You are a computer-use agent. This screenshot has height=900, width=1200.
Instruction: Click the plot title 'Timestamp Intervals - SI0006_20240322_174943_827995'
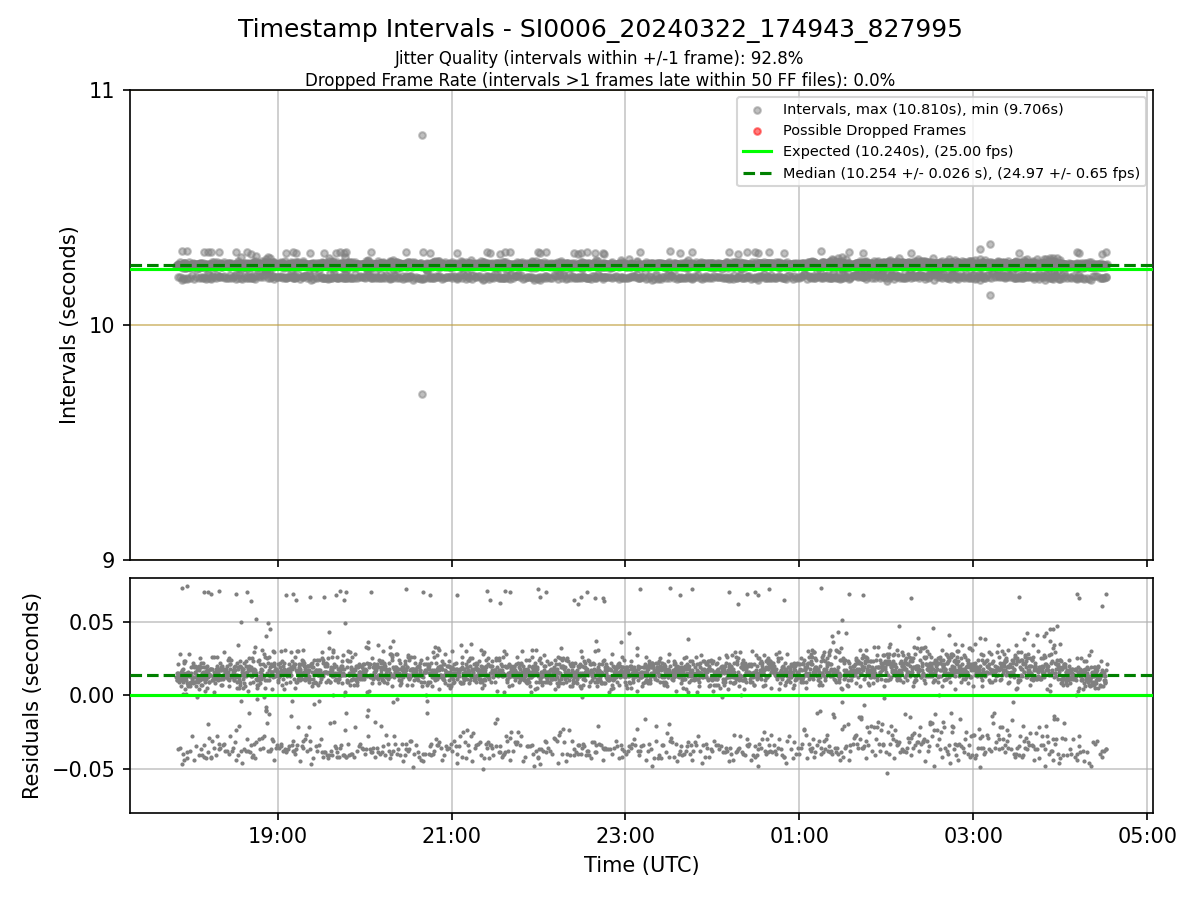pyautogui.click(x=600, y=29)
